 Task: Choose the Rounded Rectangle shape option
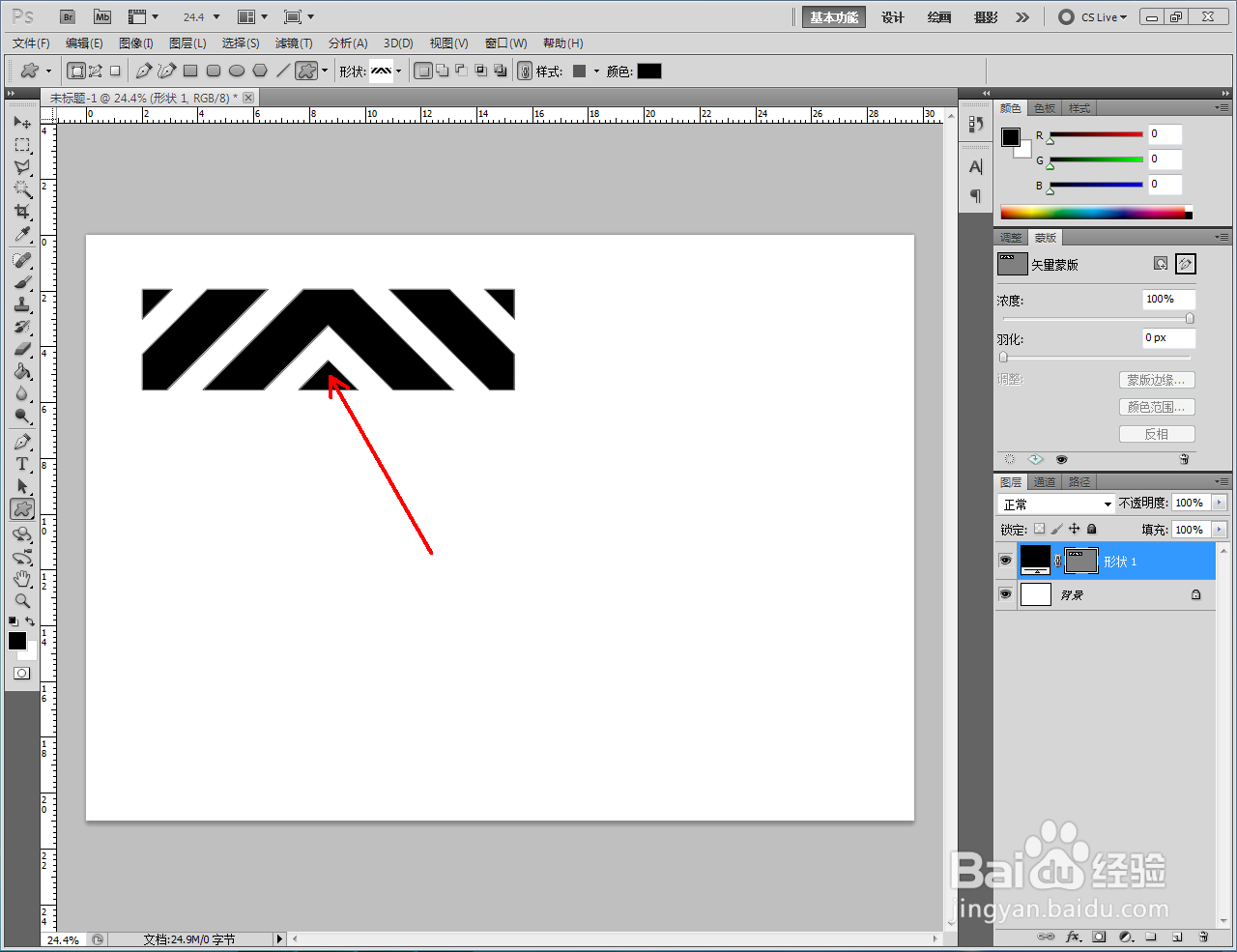click(214, 71)
